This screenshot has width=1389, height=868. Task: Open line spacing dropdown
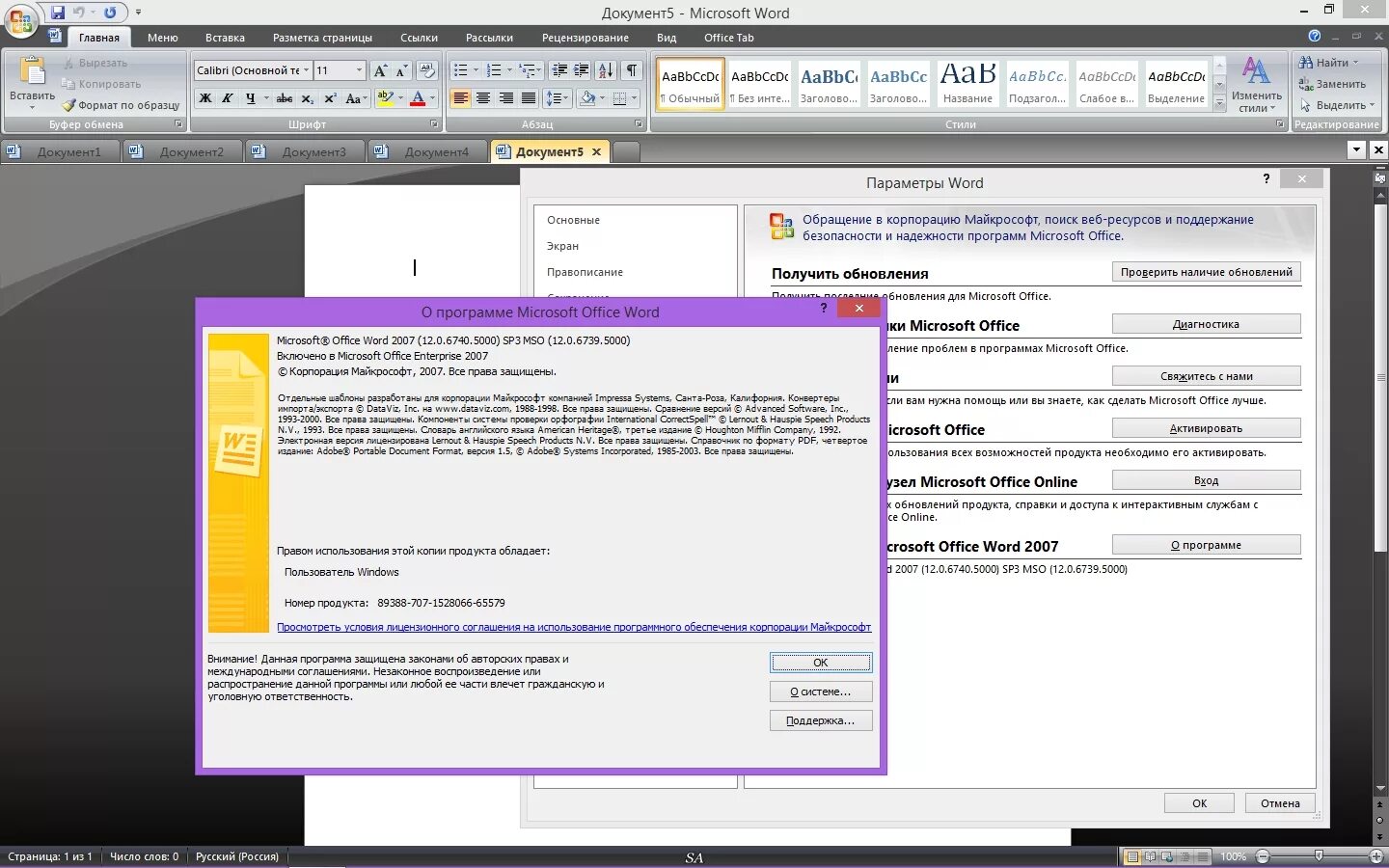(557, 98)
